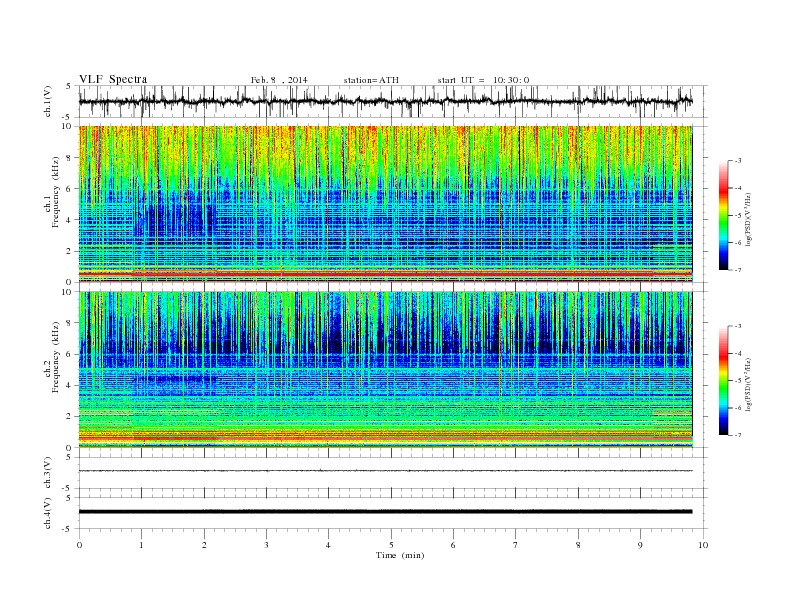Click the '-5' tick on ch.1 colorbar
The image size is (792, 612).
click(x=738, y=216)
